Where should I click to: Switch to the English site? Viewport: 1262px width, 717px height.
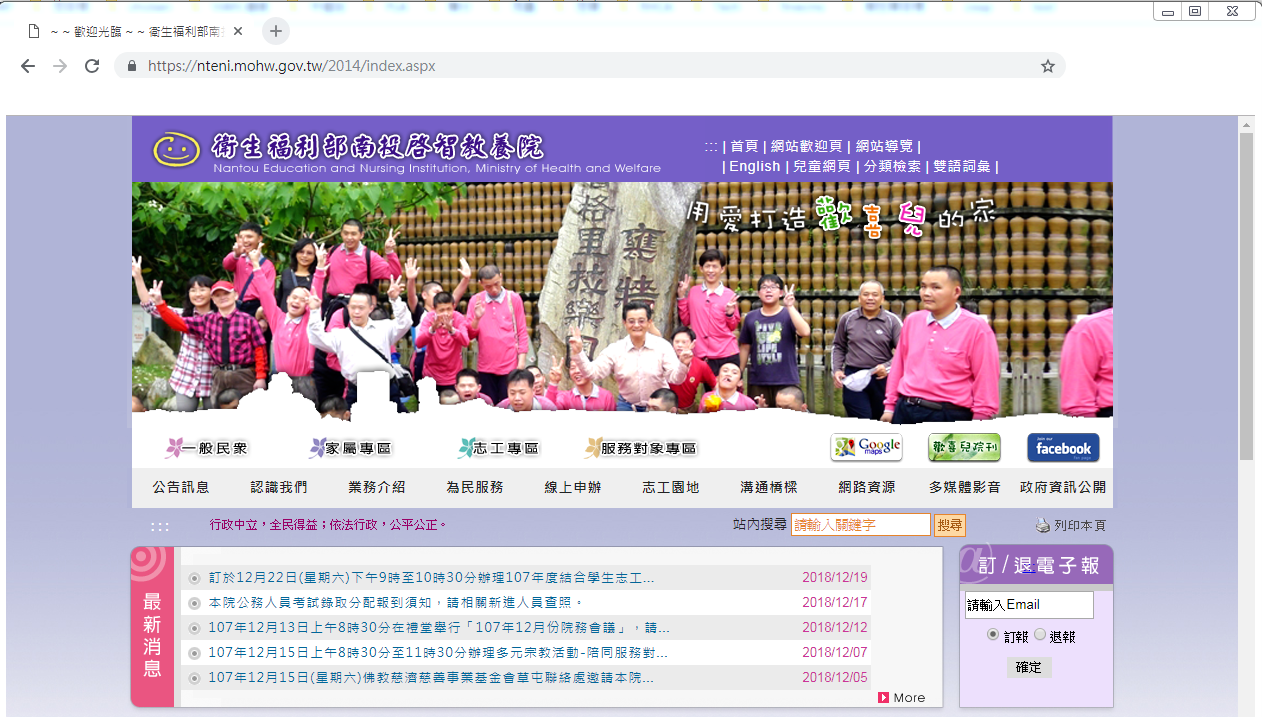pos(755,167)
